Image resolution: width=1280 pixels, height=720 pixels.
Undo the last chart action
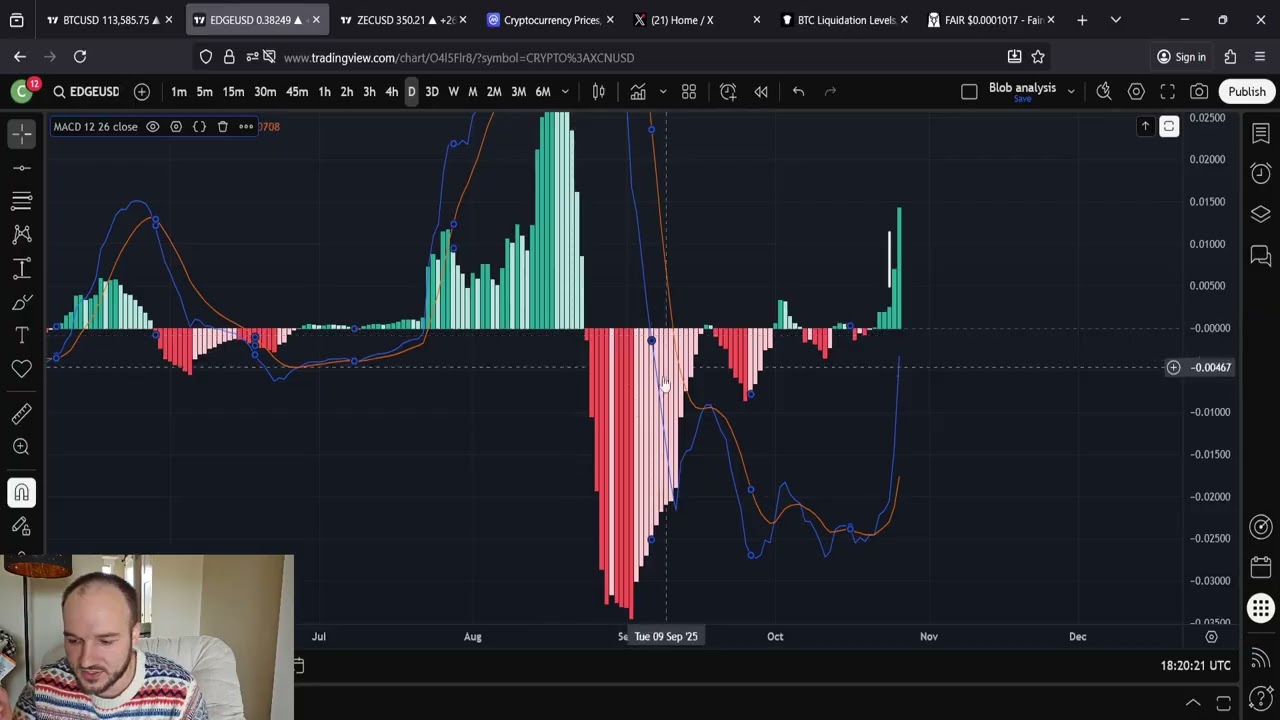coord(798,92)
